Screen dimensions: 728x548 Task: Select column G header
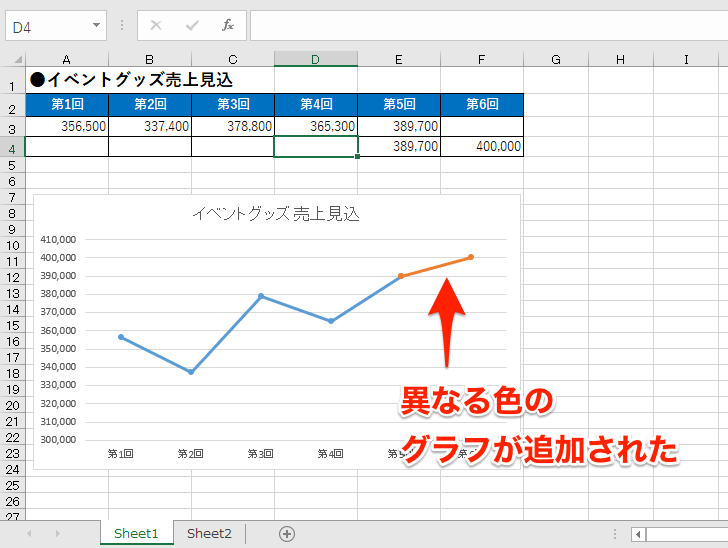click(x=556, y=59)
